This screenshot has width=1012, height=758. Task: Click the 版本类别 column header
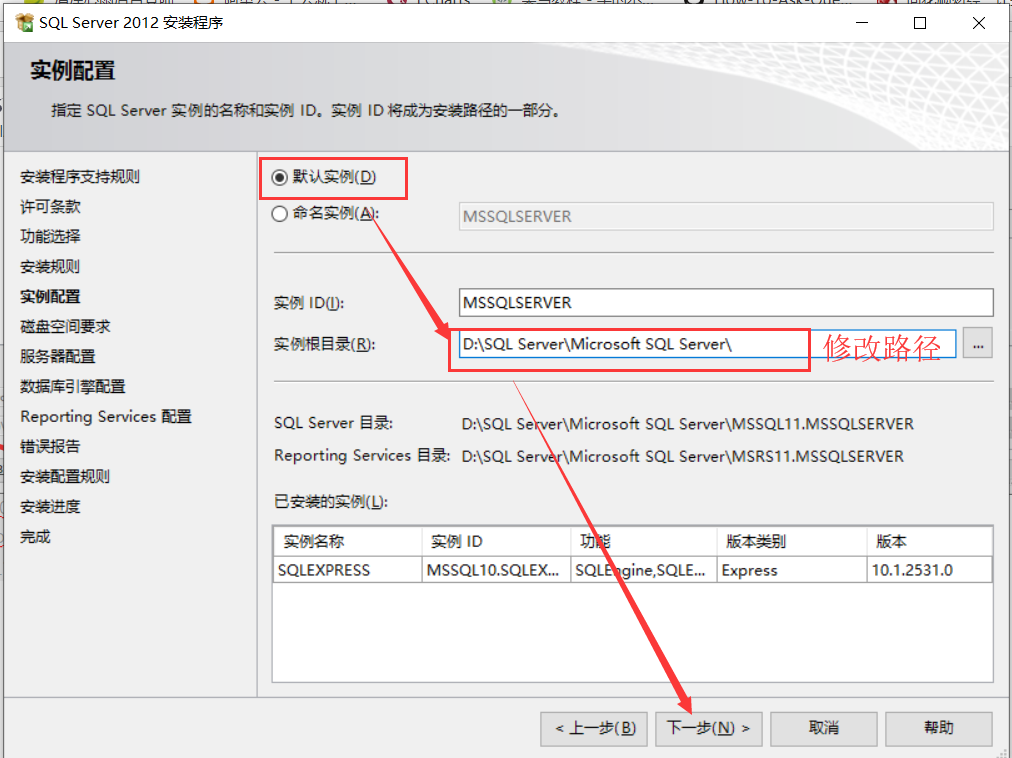[x=792, y=542]
